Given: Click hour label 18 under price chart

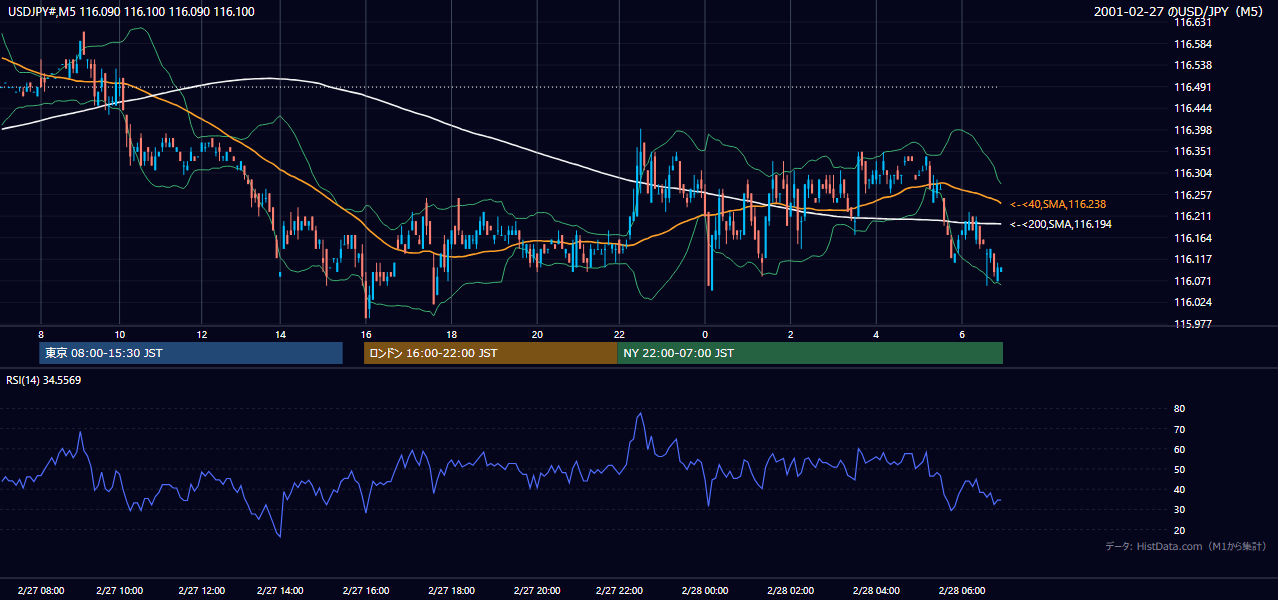Looking at the screenshot, I should point(452,334).
